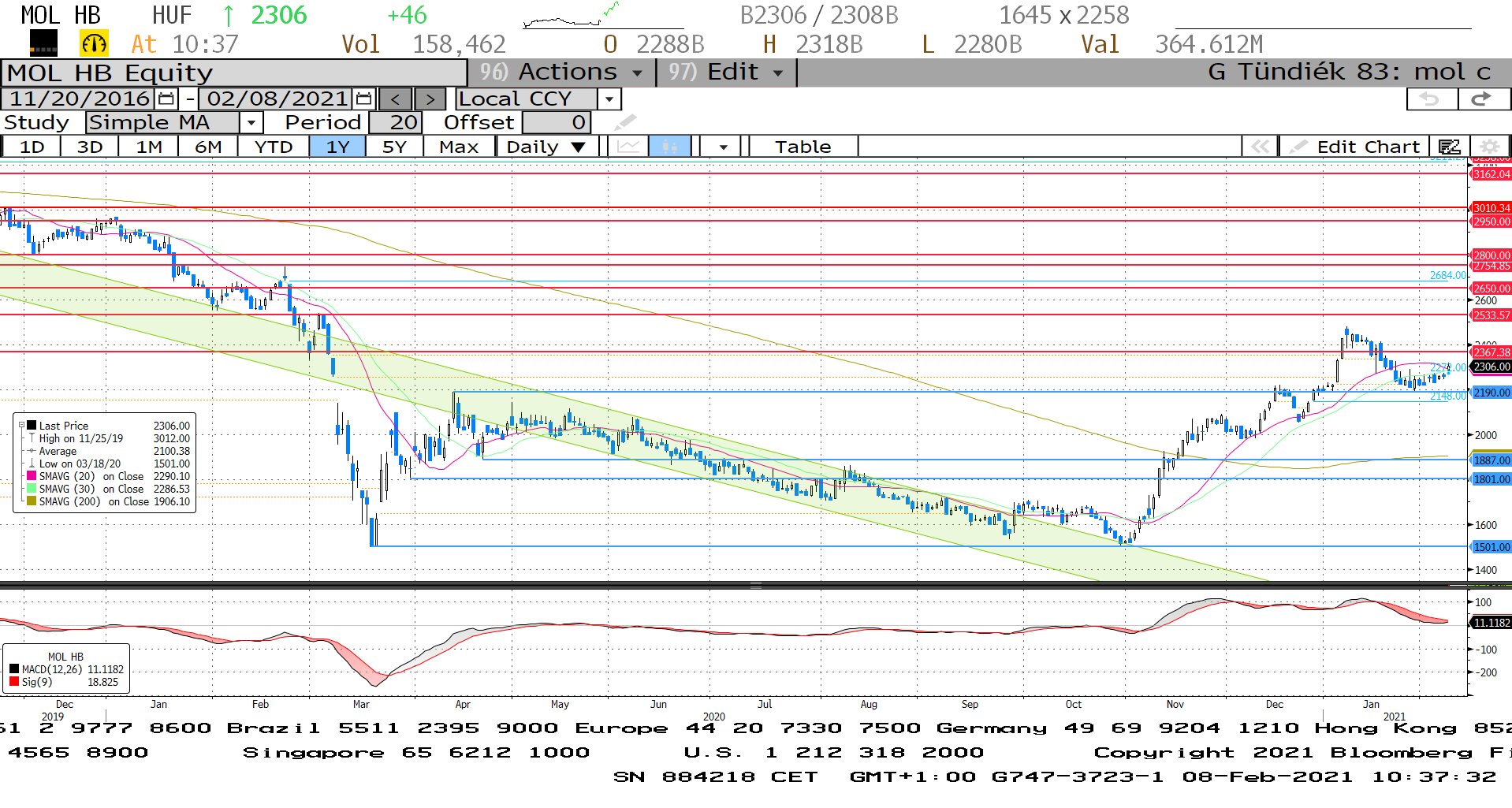1512x808 pixels.
Task: Open chart settings gear icon
Action: (x=1489, y=147)
